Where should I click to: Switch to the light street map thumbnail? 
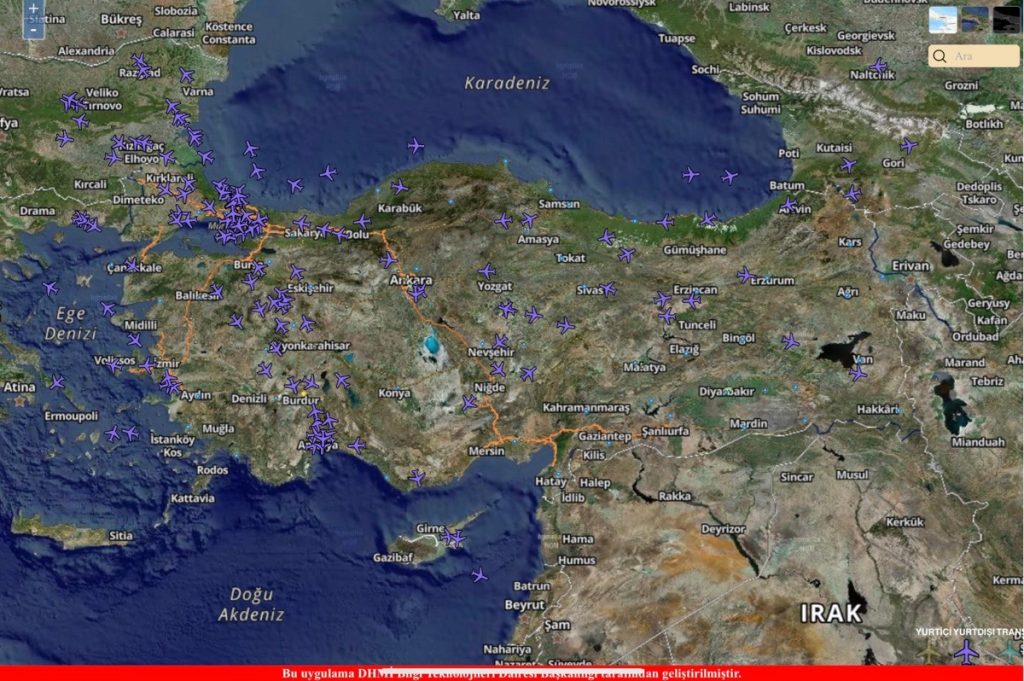tap(942, 20)
